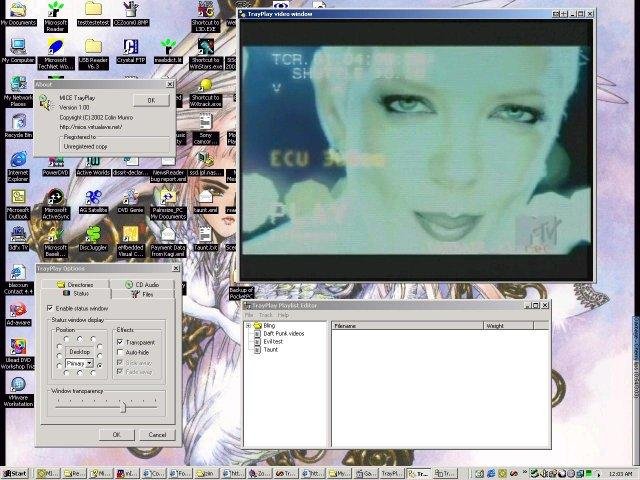Toggle the greyed Slide away checkbox
Image resolution: width=640 pixels, height=480 pixels.
pos(120,362)
